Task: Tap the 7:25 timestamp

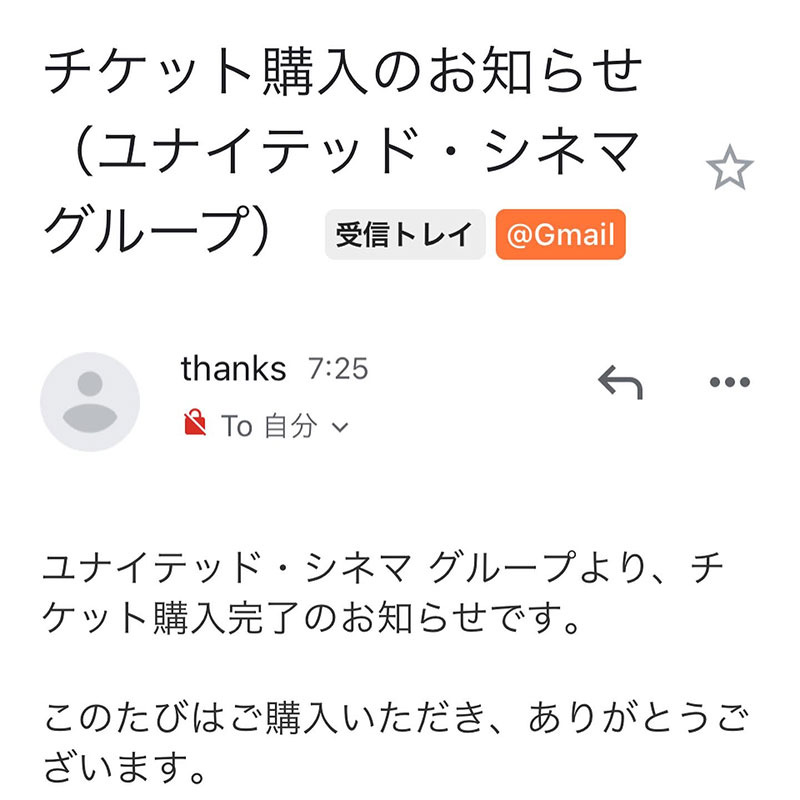Action: point(338,370)
